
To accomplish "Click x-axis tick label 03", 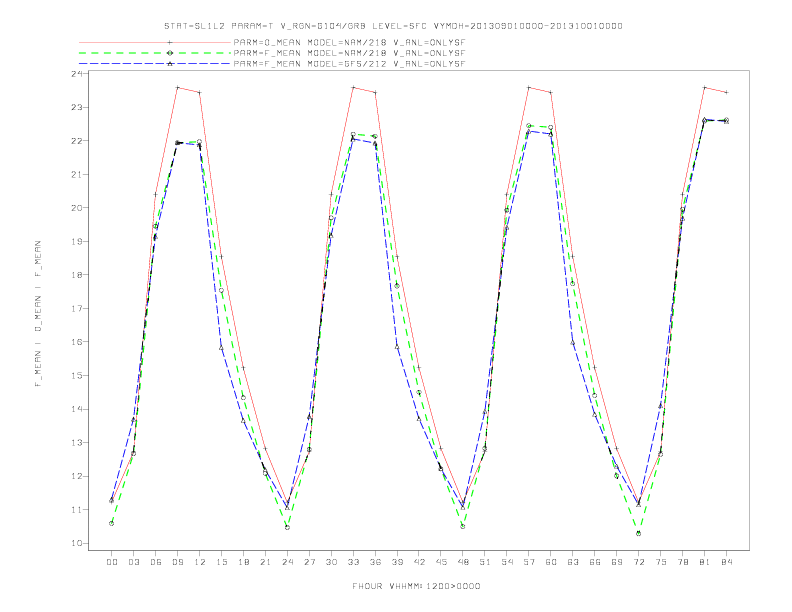I will 133,562.
